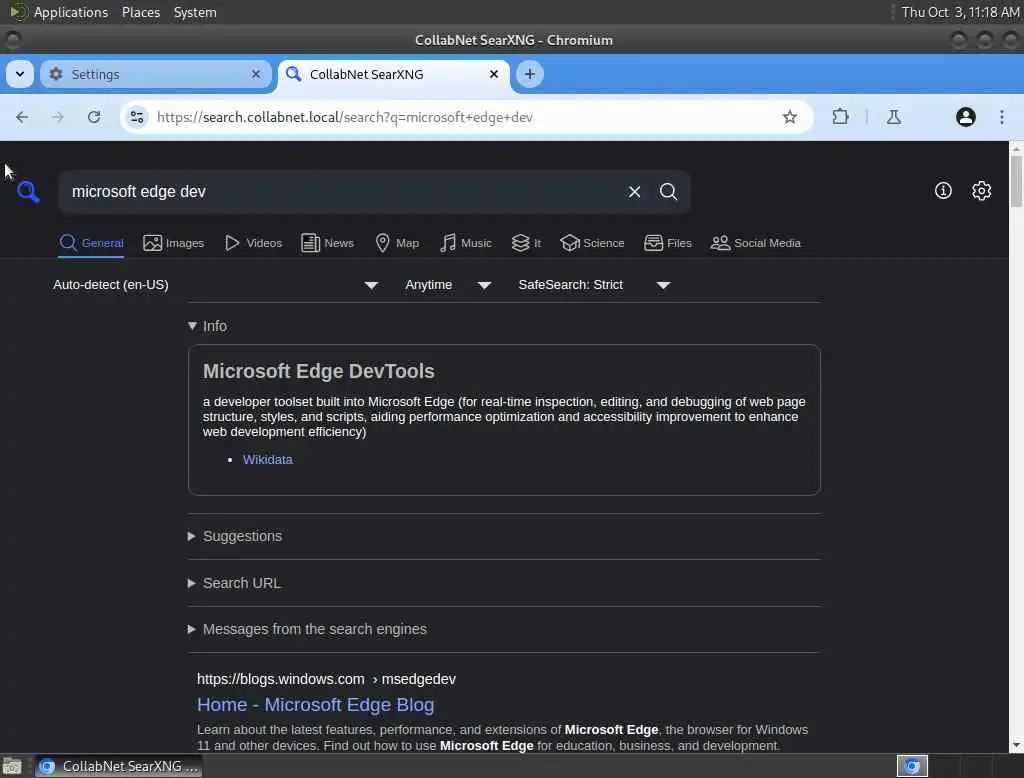Reload the current page
This screenshot has height=778, width=1024.
tap(94, 117)
